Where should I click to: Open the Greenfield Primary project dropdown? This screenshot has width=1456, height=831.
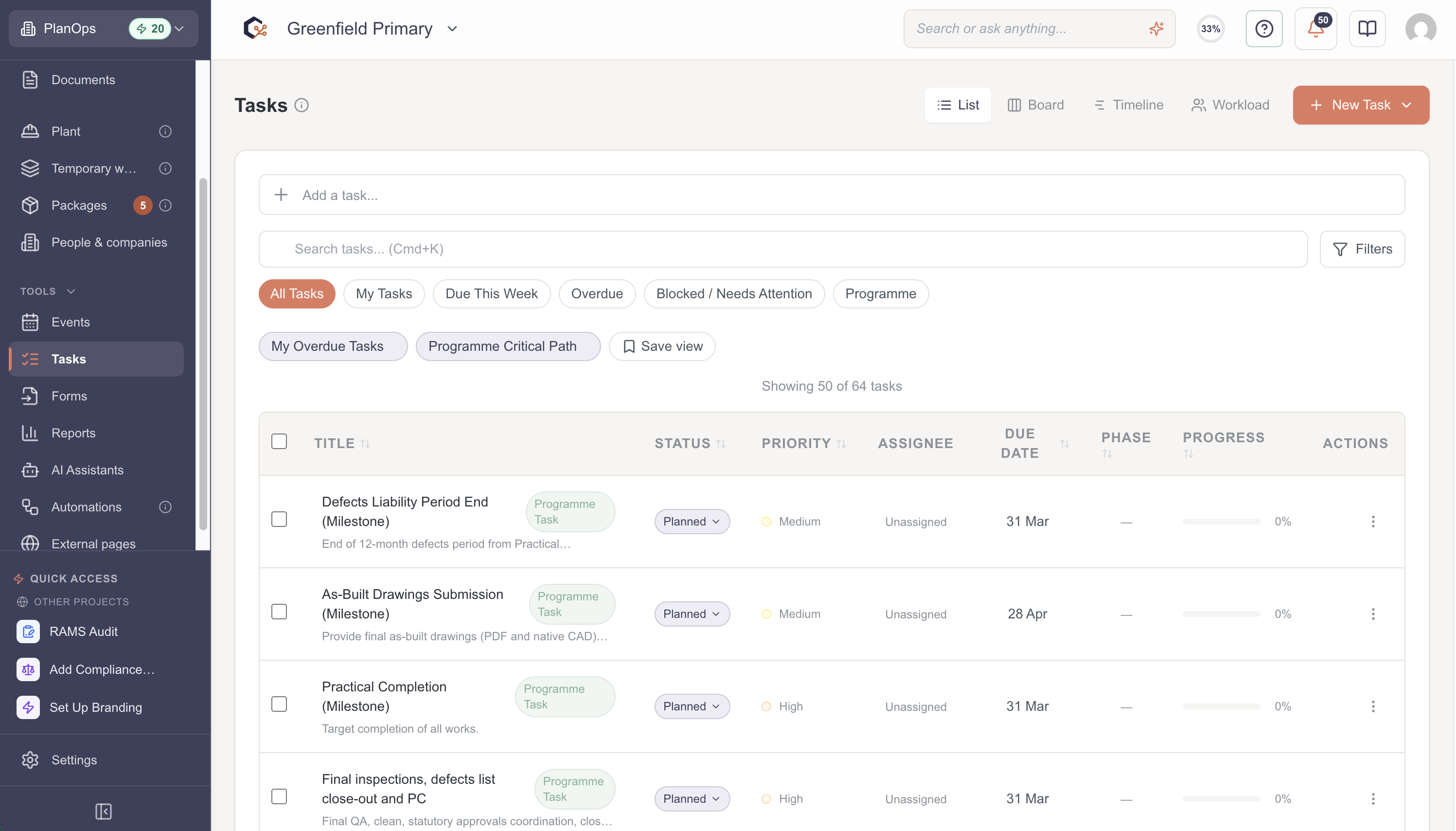pos(452,29)
